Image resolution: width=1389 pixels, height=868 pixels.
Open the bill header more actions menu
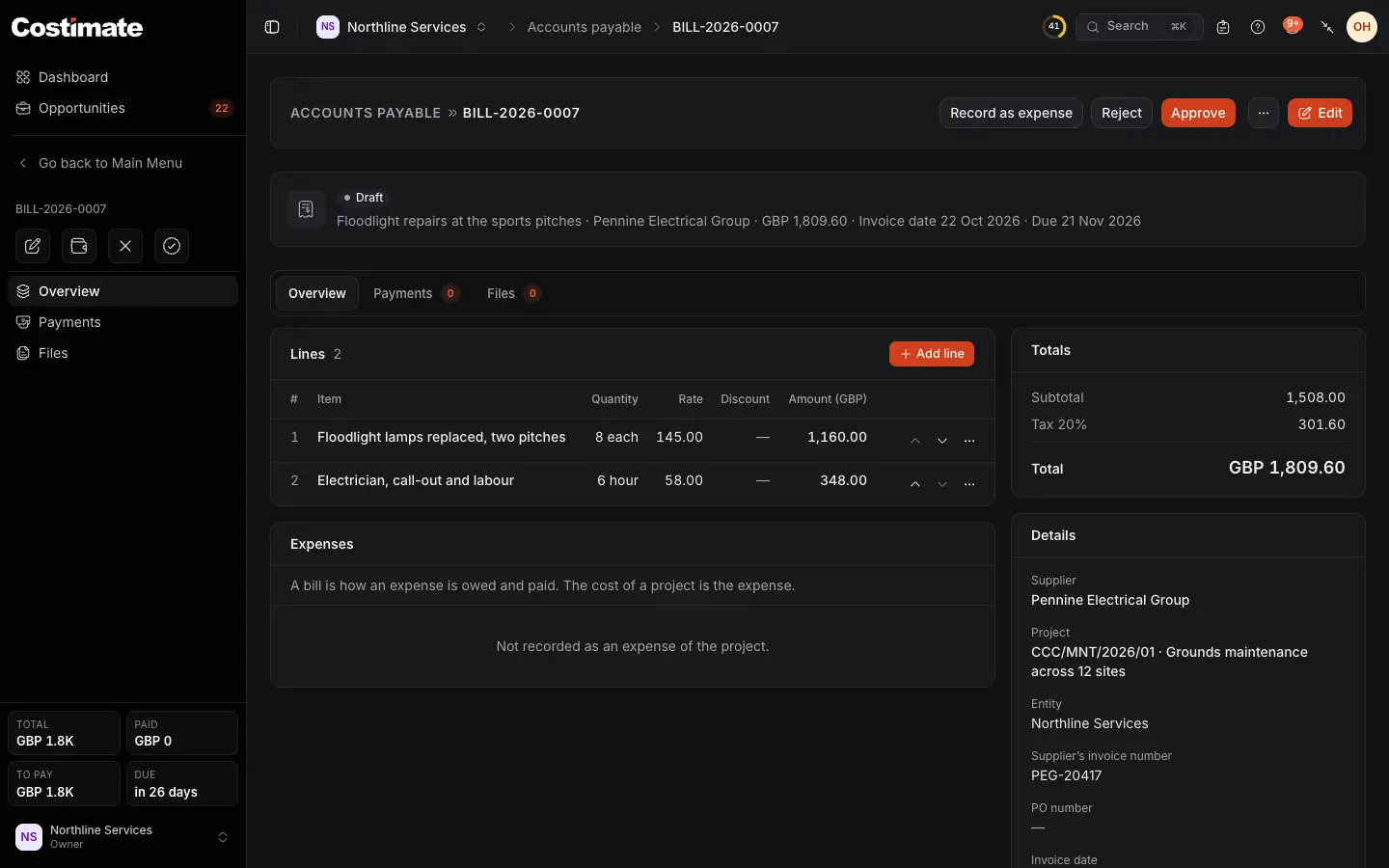[x=1264, y=113]
